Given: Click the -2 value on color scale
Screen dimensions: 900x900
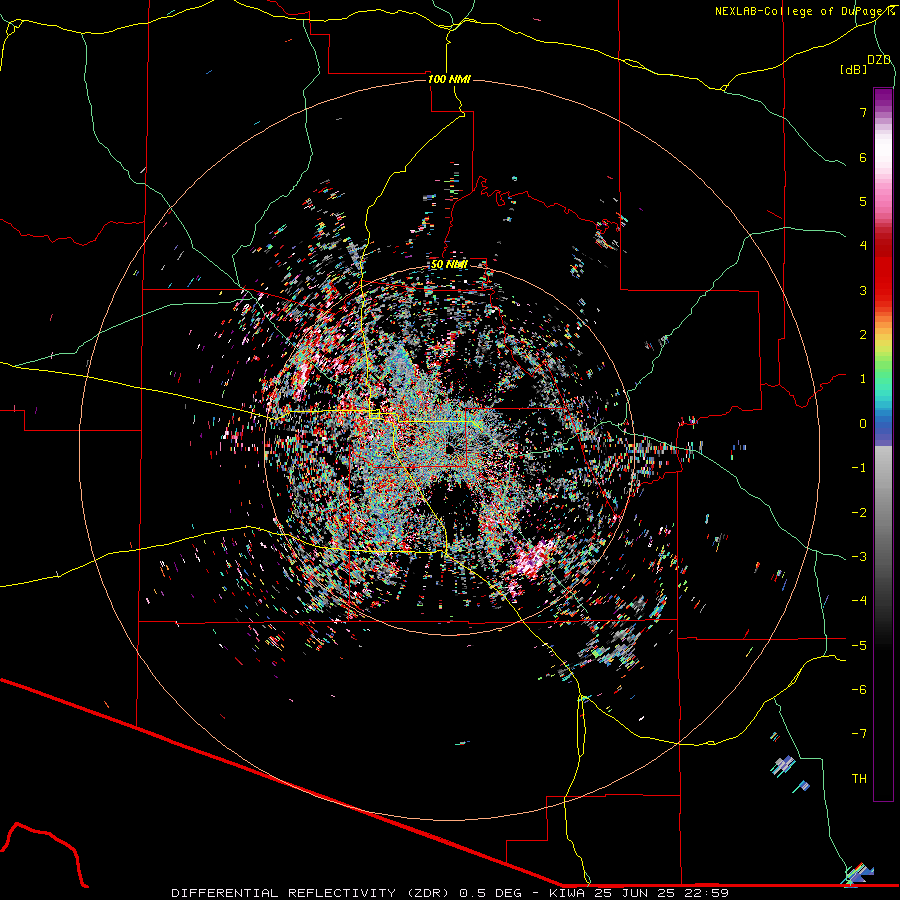Looking at the screenshot, I should 859,513.
